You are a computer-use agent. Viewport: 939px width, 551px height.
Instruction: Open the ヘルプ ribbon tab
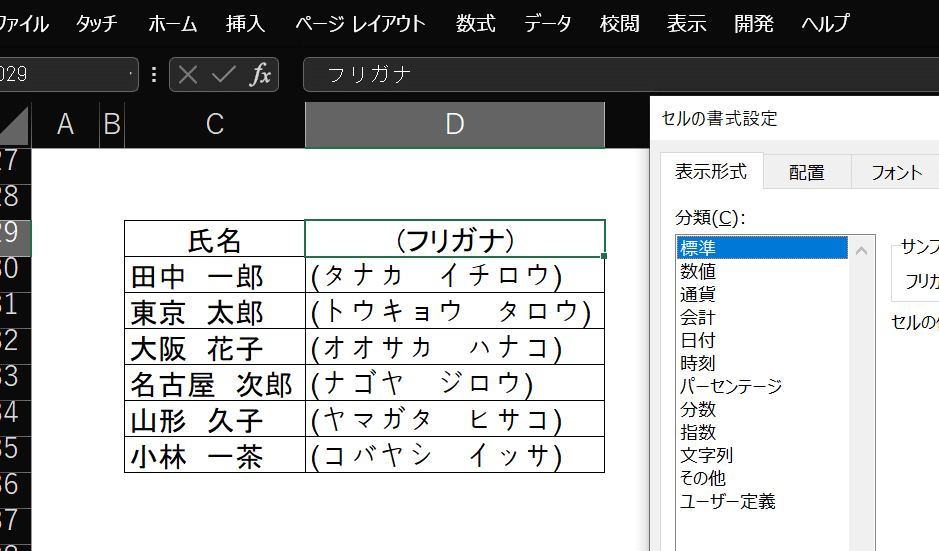[825, 24]
